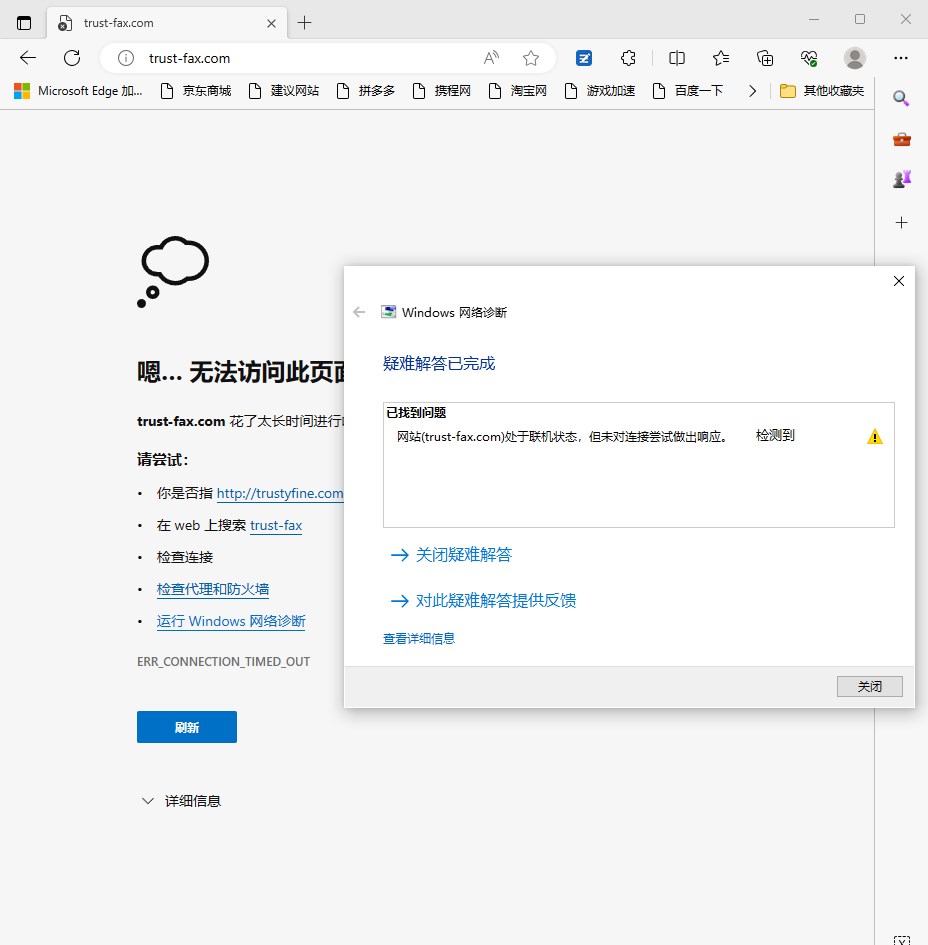This screenshot has width=928, height=945.
Task: Toggle the Split screen icon
Action: [677, 58]
